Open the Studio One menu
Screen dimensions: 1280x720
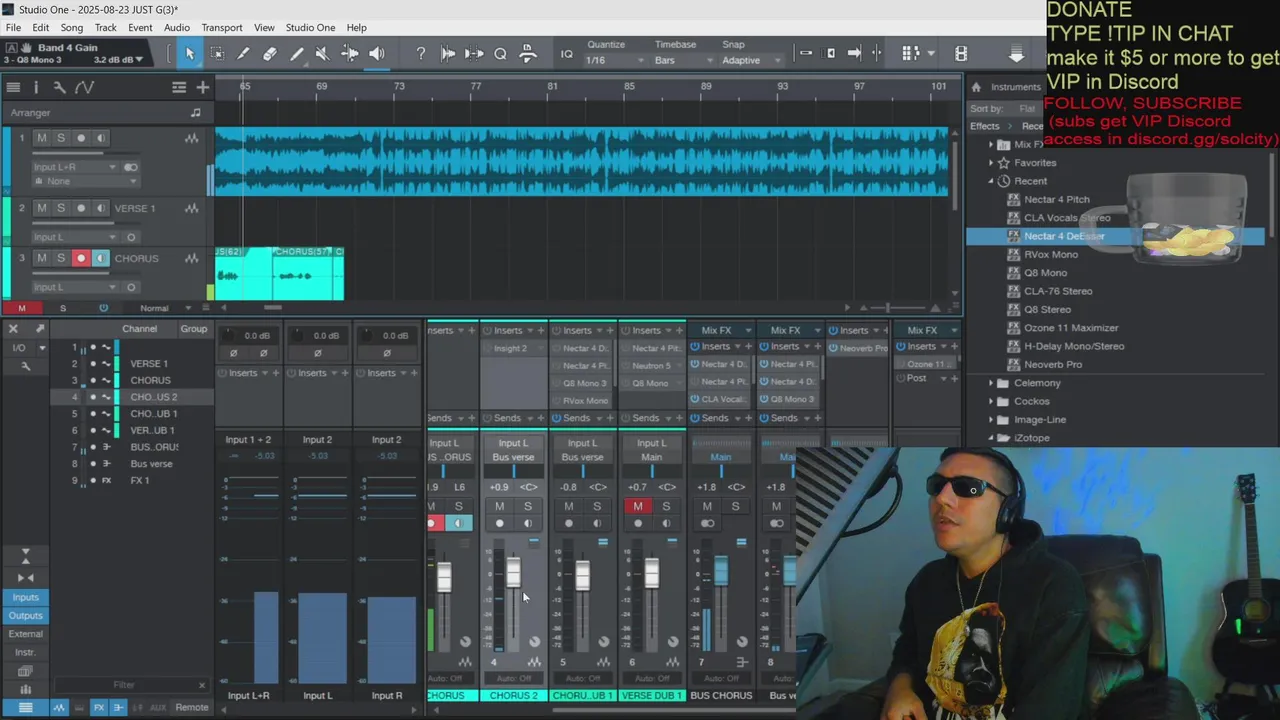point(310,27)
